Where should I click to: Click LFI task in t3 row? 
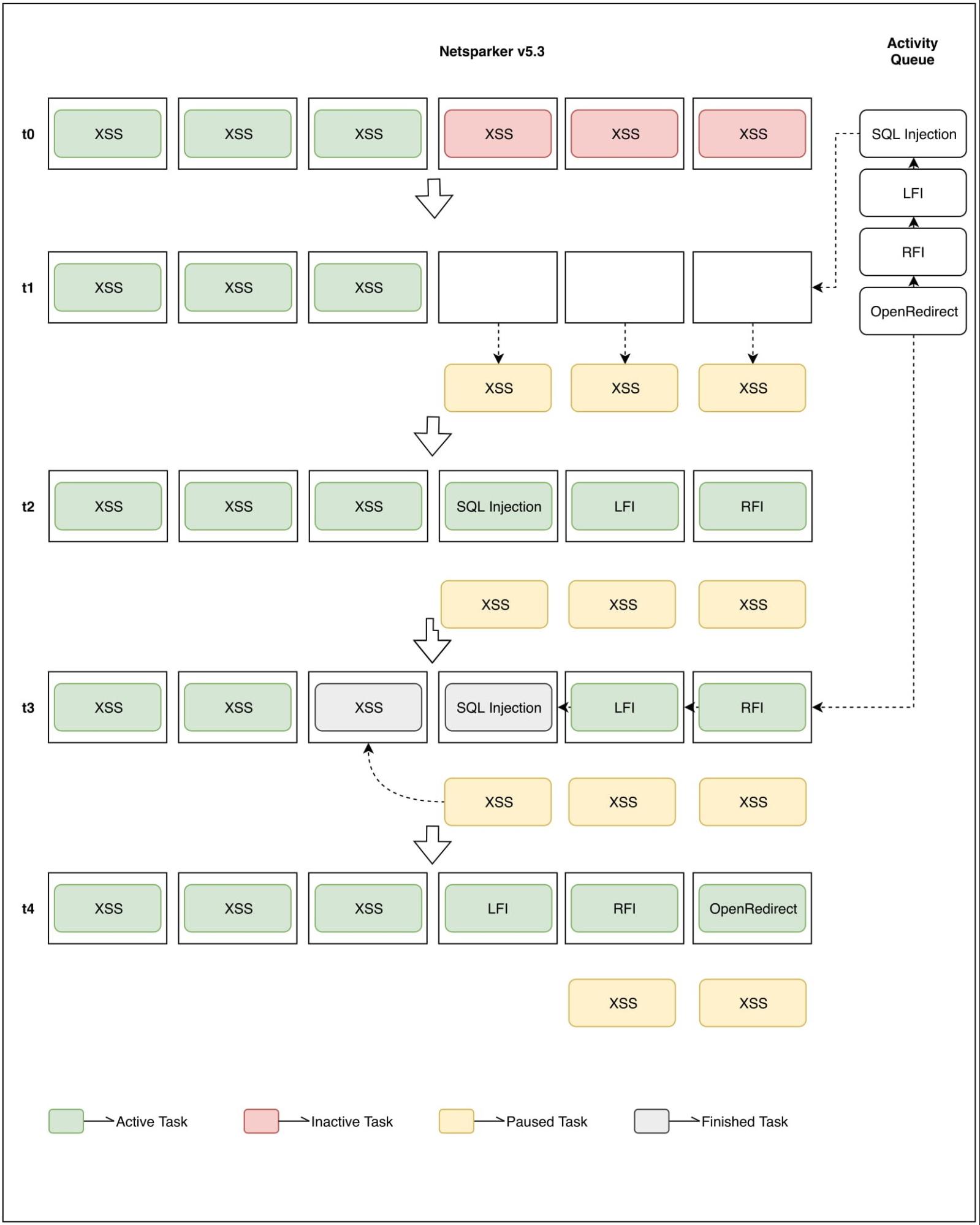point(625,707)
